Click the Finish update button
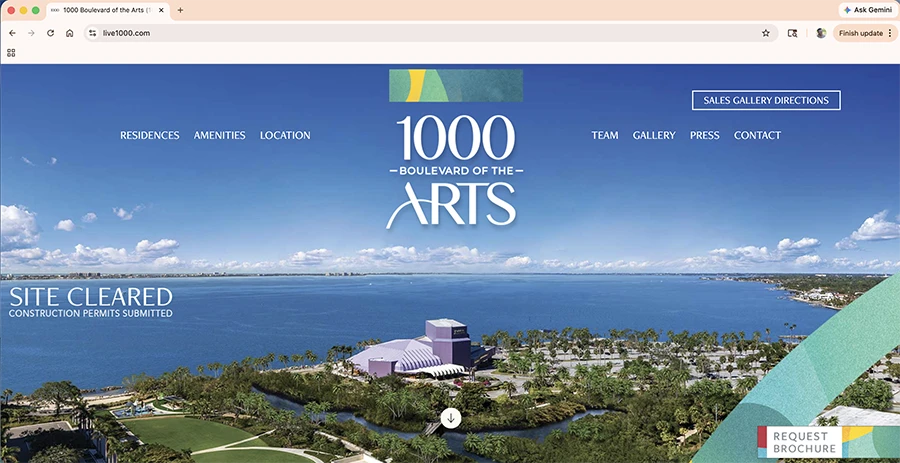The height and width of the screenshot is (463, 900). pyautogui.click(x=865, y=33)
